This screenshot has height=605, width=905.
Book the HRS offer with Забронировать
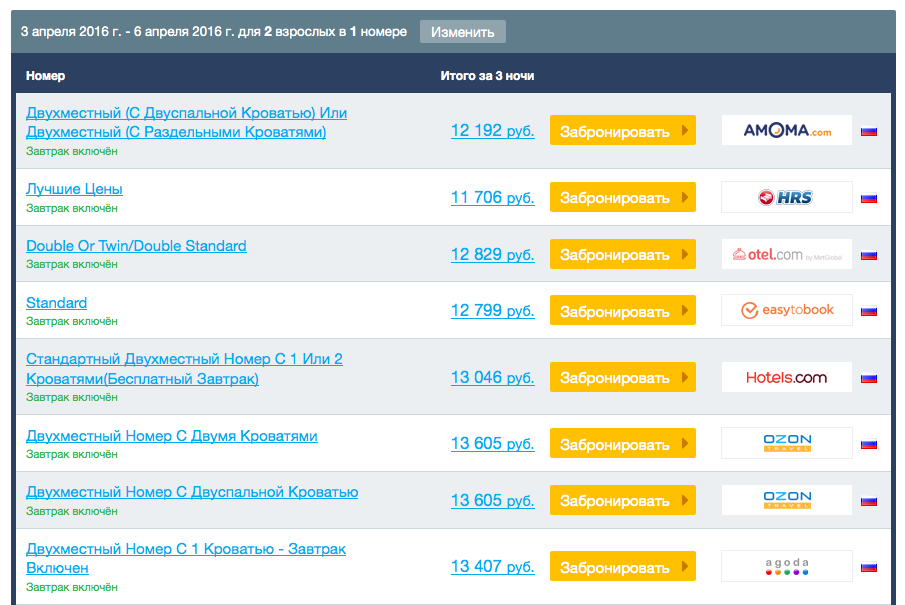point(622,198)
